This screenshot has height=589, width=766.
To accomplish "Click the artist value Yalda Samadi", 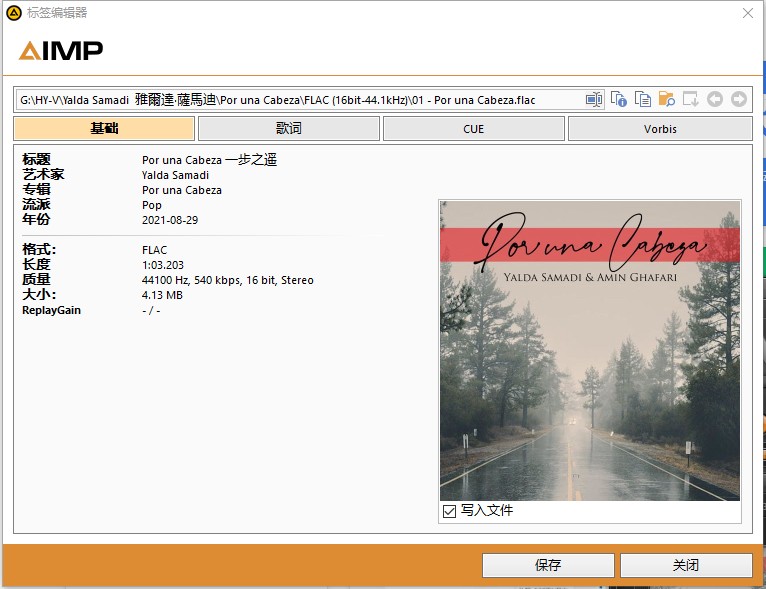I will coord(175,175).
